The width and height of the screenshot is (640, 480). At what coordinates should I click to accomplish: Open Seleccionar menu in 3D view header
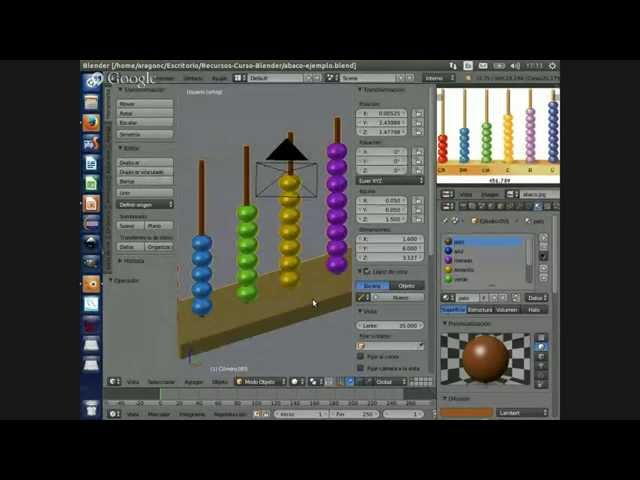(161, 382)
